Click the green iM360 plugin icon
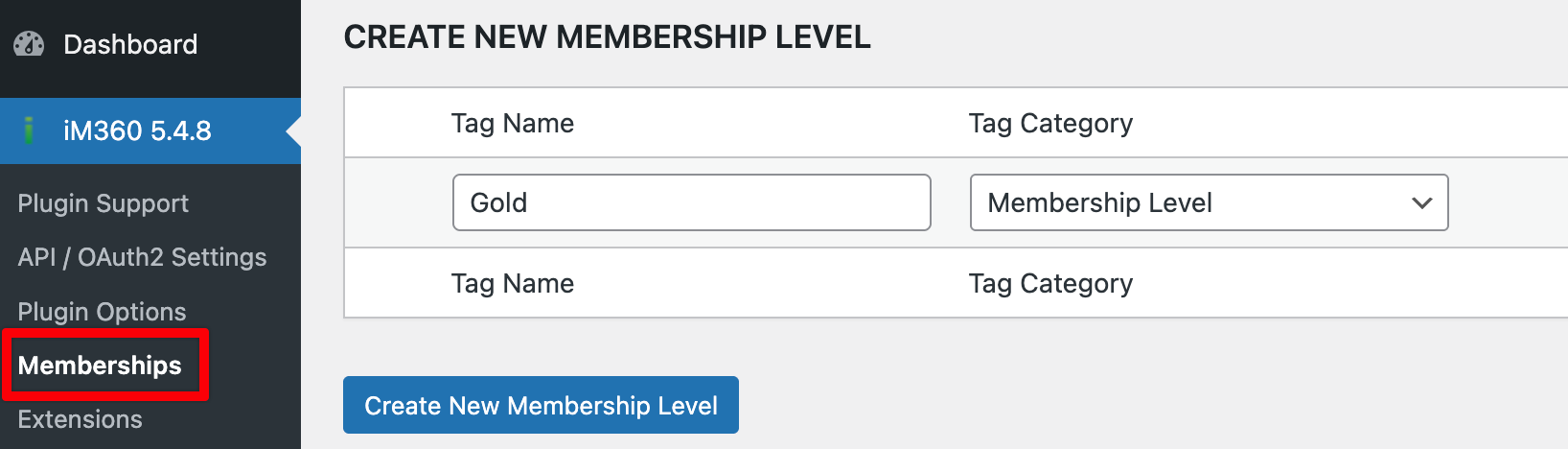Viewport: 1568px width, 449px height. 29,130
